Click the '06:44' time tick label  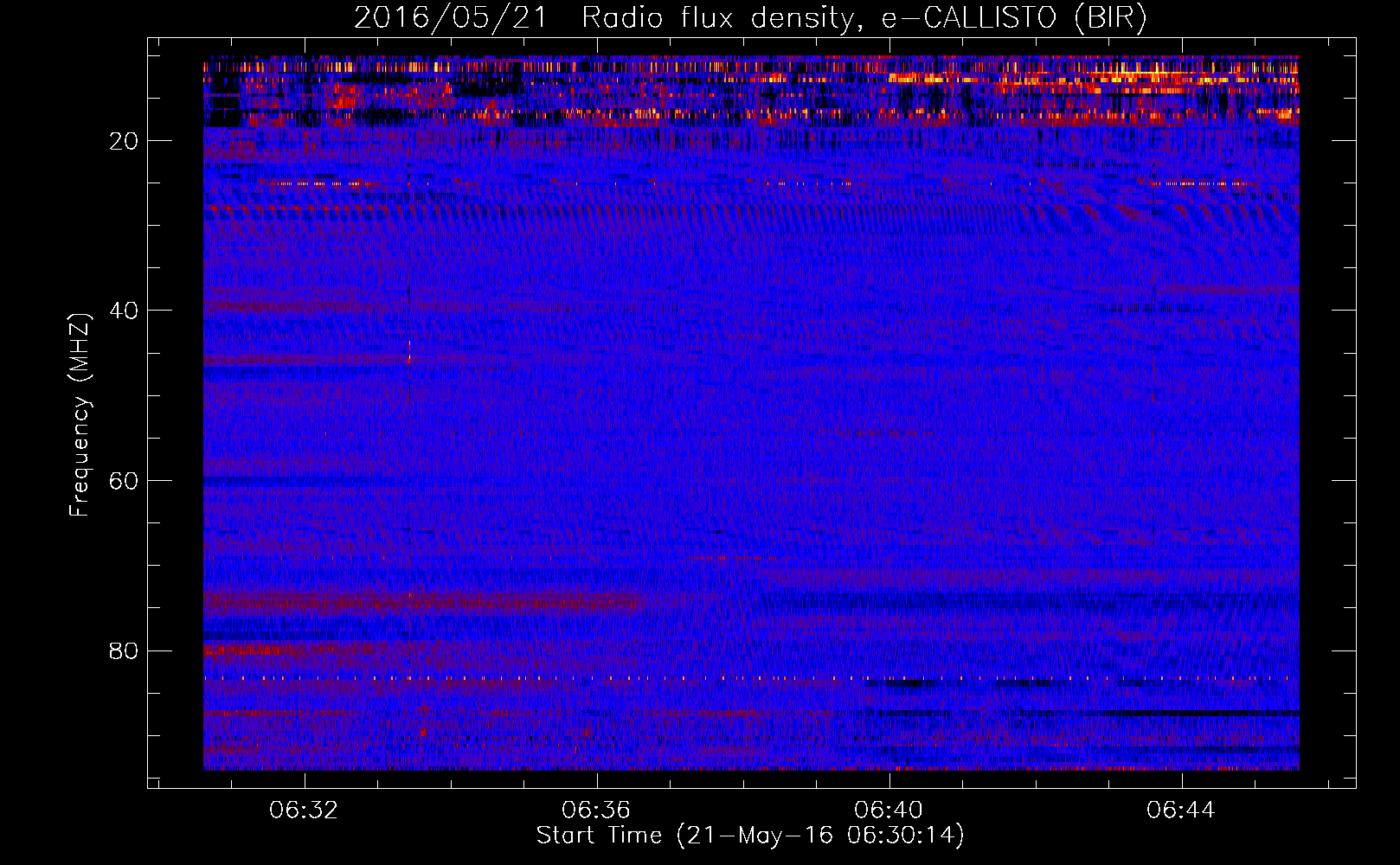1181,811
